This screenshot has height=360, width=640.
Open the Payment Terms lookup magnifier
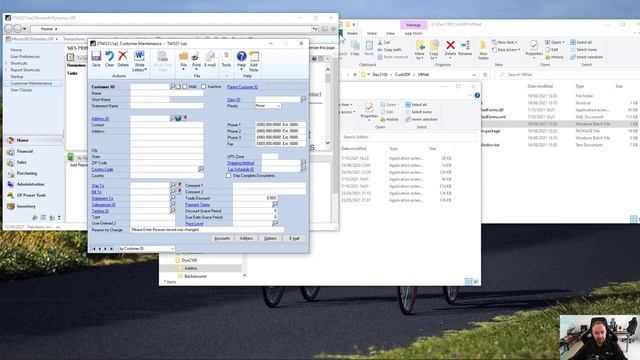[275, 204]
